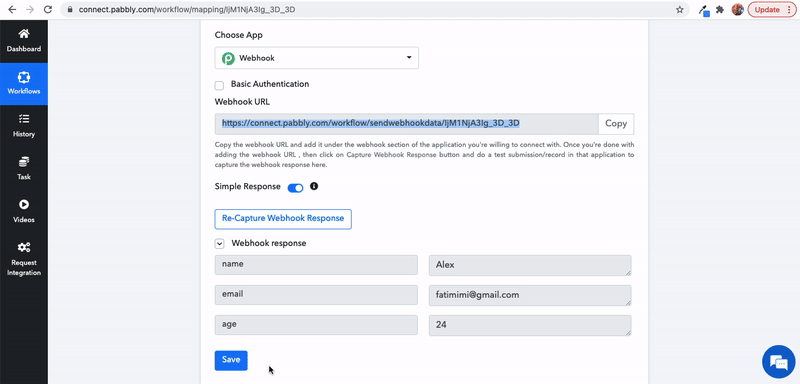The width and height of the screenshot is (800, 384).
Task: Click the Simple Response label text
Action: pyautogui.click(x=247, y=187)
